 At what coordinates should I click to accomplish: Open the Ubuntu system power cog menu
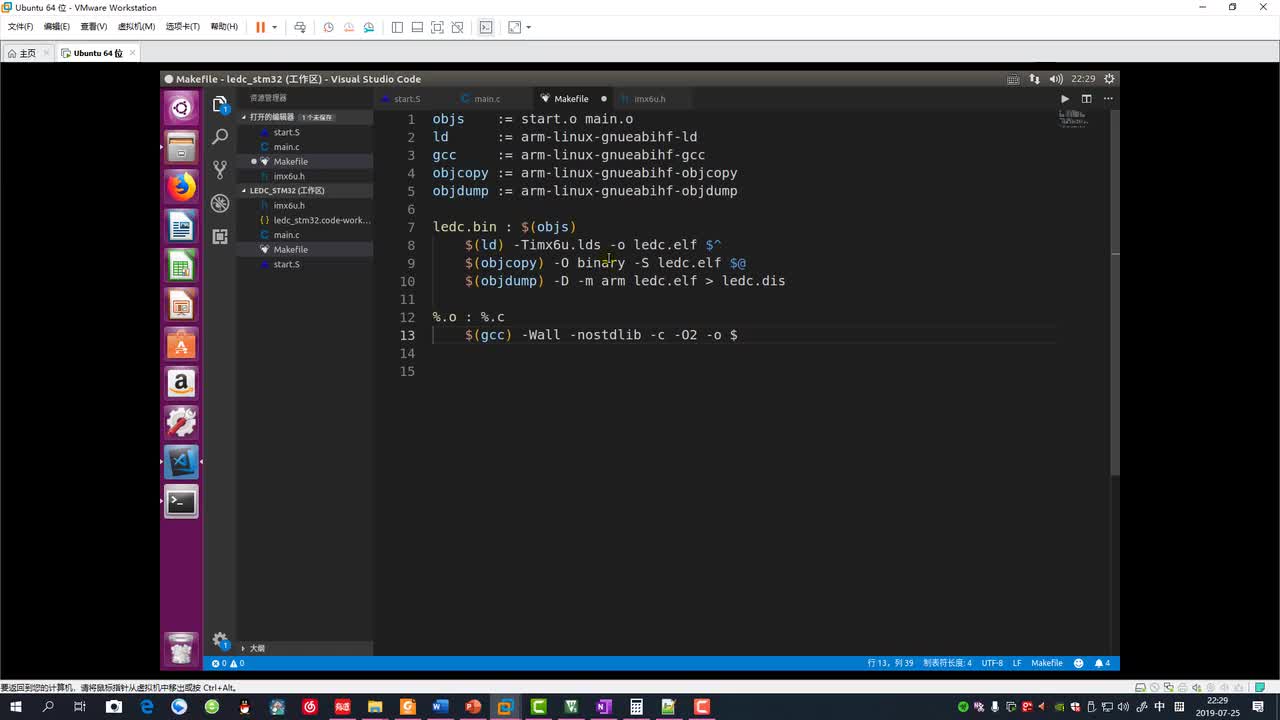click(1109, 79)
